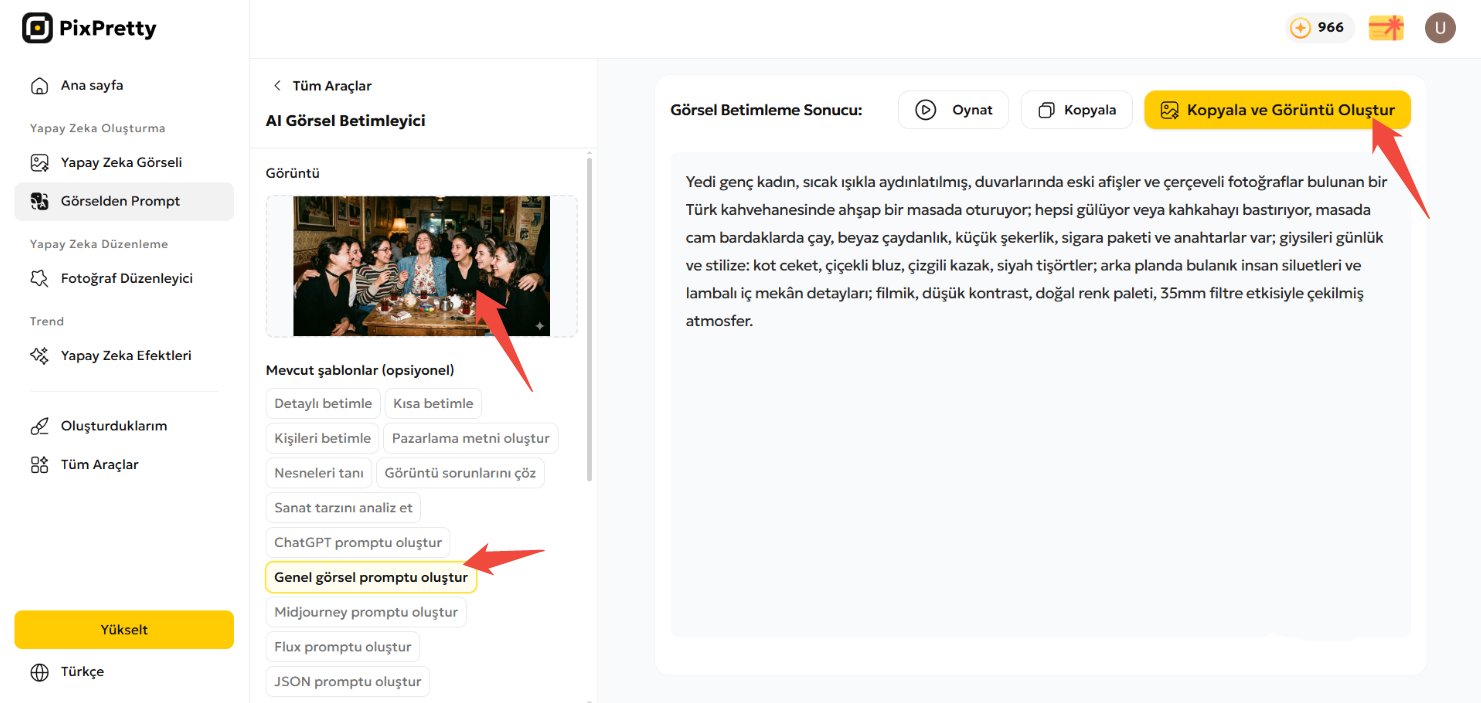
Task: Click the coin credits balance 966
Action: (x=1319, y=28)
